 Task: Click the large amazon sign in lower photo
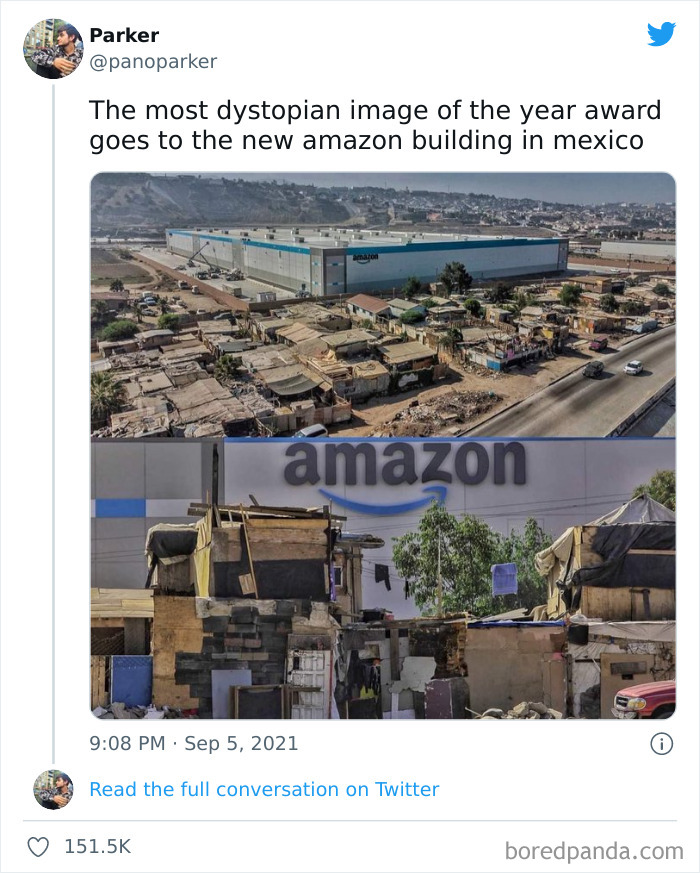[x=405, y=477]
